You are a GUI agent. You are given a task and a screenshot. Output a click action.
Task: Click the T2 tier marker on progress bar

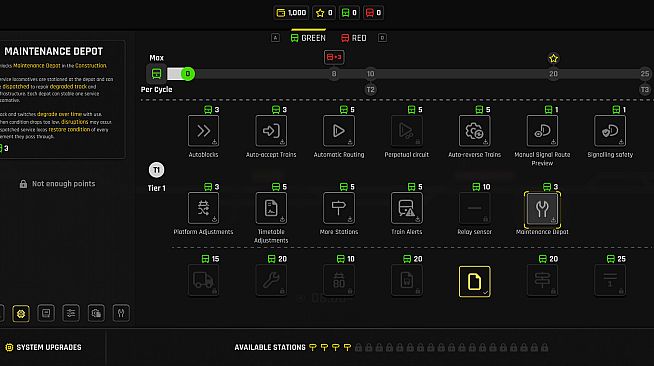(370, 90)
